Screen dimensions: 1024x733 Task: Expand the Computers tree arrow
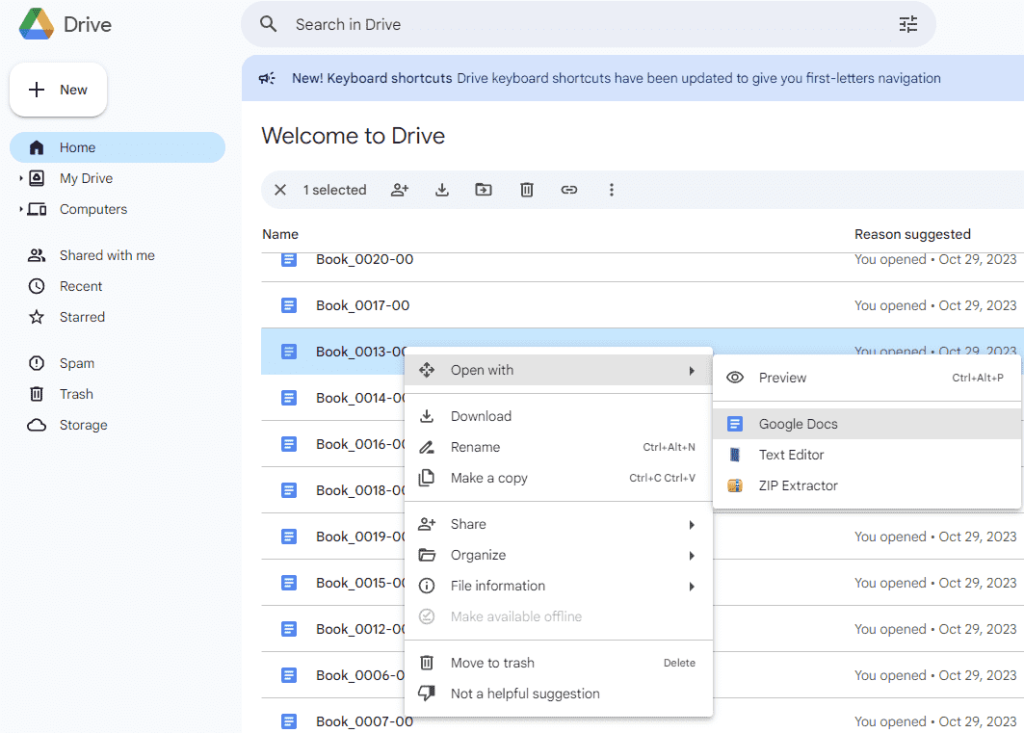[21, 209]
